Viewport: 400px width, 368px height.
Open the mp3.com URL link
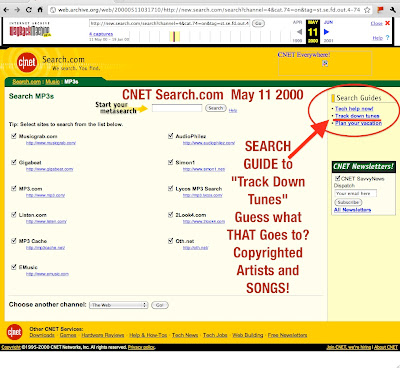click(45, 195)
